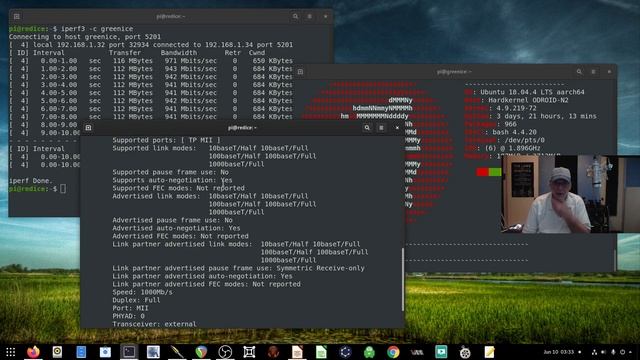The height and width of the screenshot is (360, 640).
Task: Click the 'iperf3 -c greenice' command text
Action: pyautogui.click(x=97, y=29)
